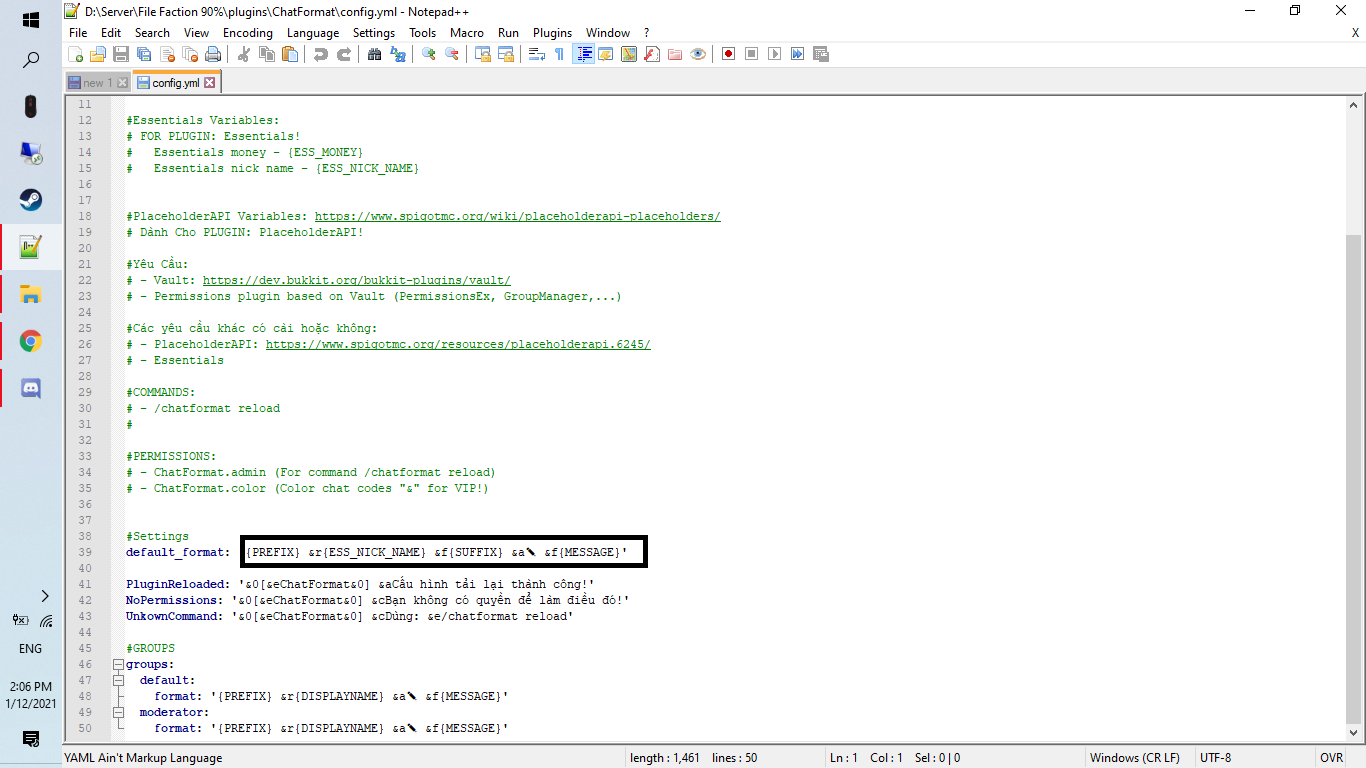The width and height of the screenshot is (1366, 768).
Task: Save the current file via toolbar icon
Action: point(121,54)
